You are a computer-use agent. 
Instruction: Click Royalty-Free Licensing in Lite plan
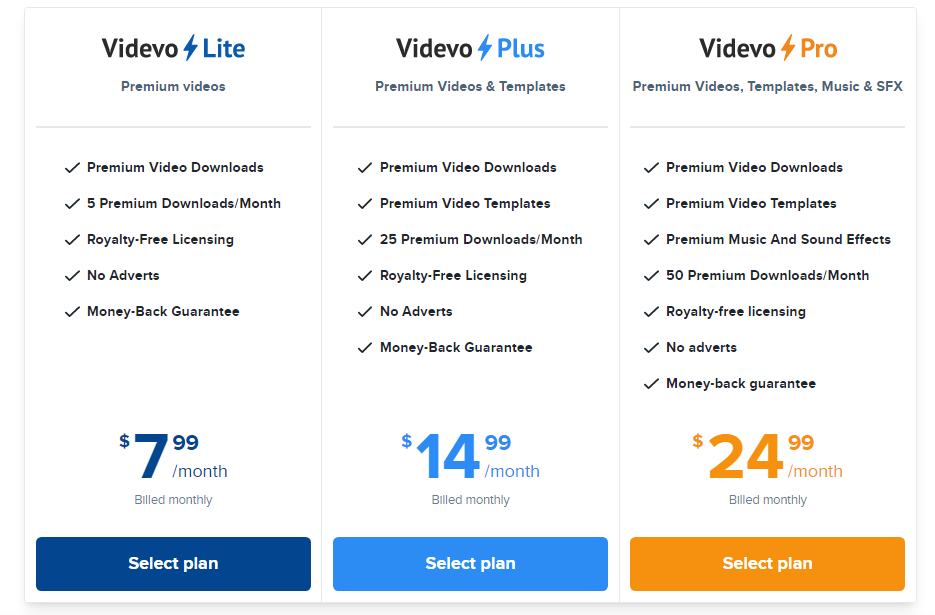[x=160, y=240]
